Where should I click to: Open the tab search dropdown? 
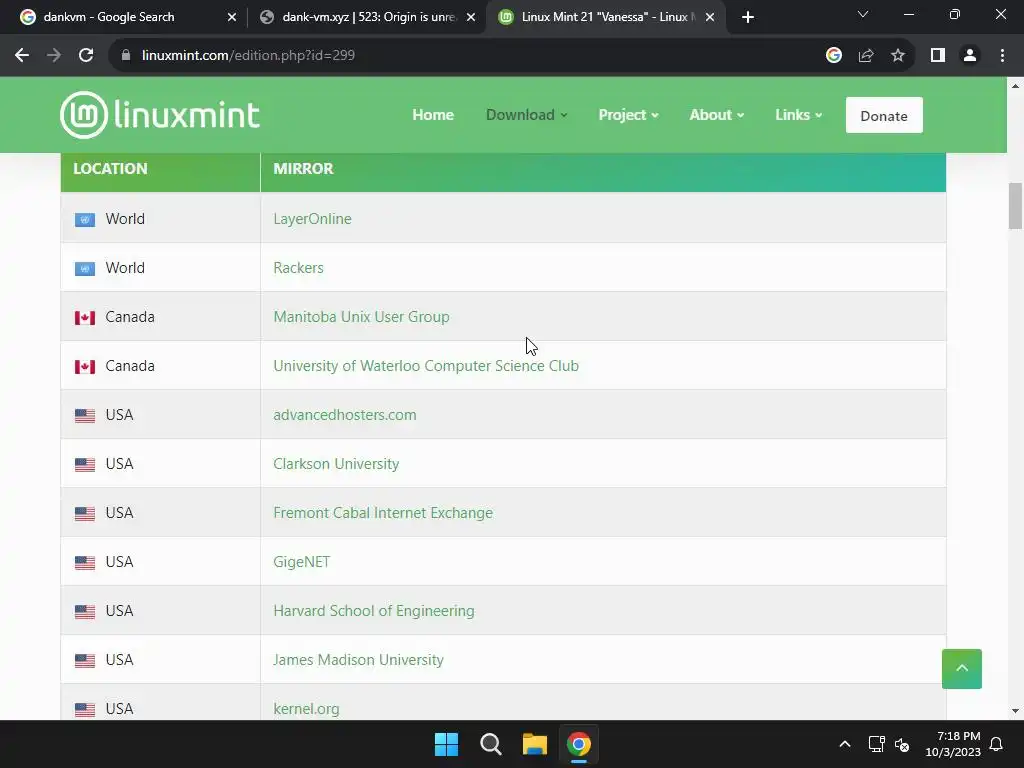coord(863,14)
